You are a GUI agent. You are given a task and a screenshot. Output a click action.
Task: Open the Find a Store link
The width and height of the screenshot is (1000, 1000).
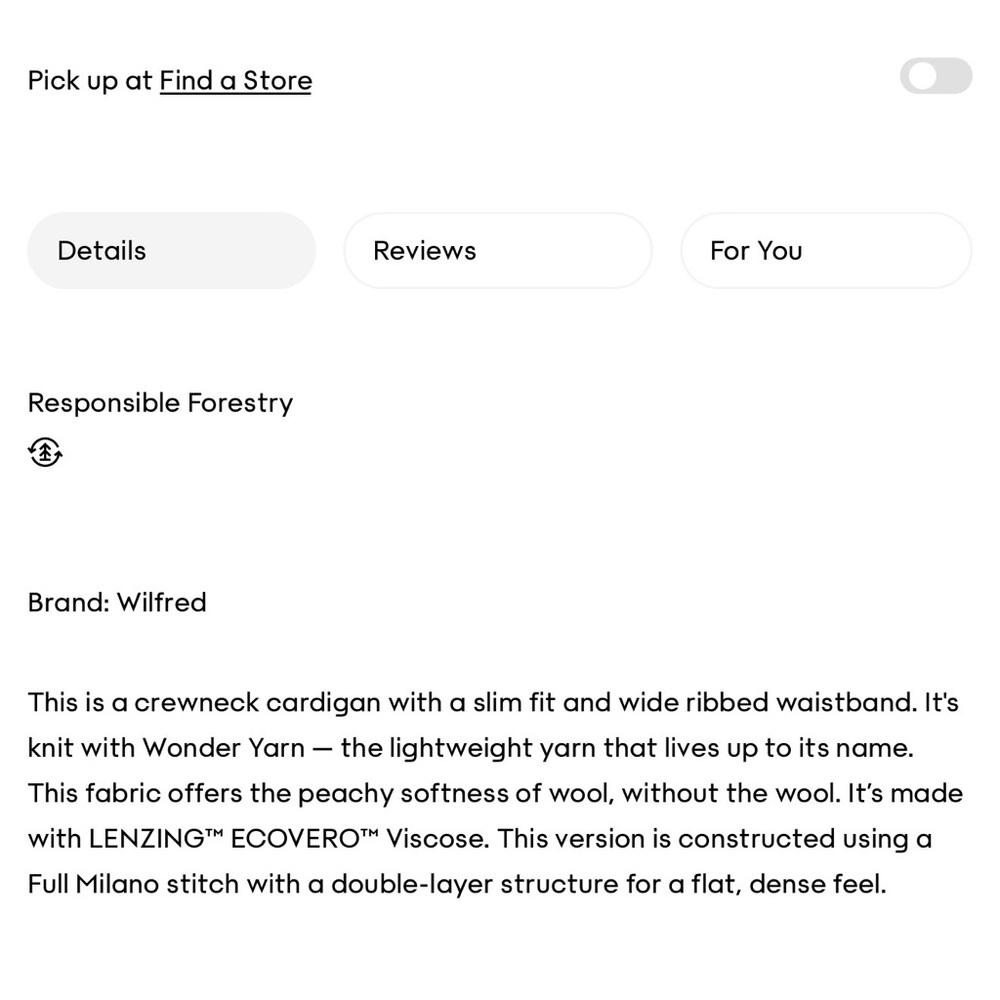(235, 81)
